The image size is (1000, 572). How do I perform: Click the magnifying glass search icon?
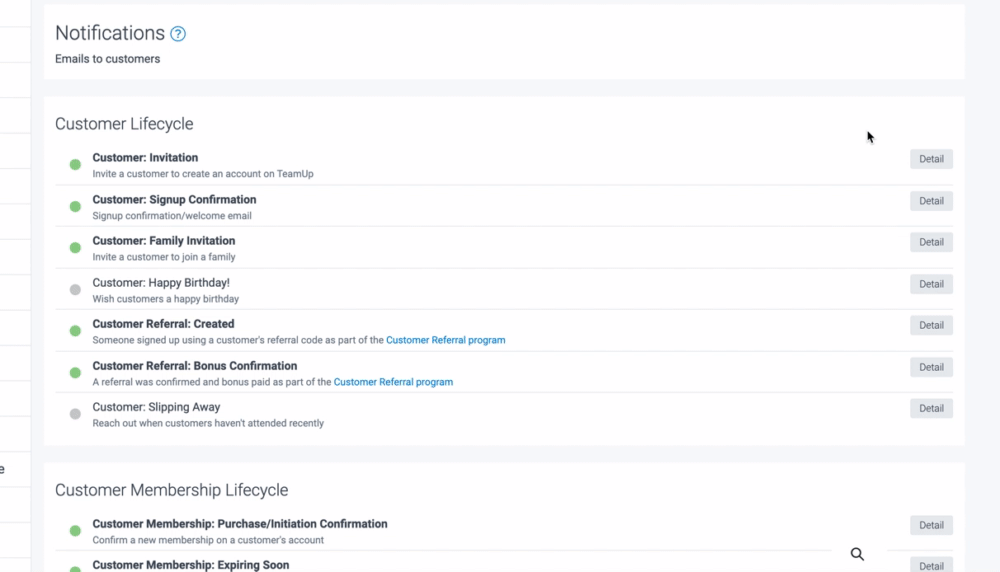pyautogui.click(x=857, y=554)
